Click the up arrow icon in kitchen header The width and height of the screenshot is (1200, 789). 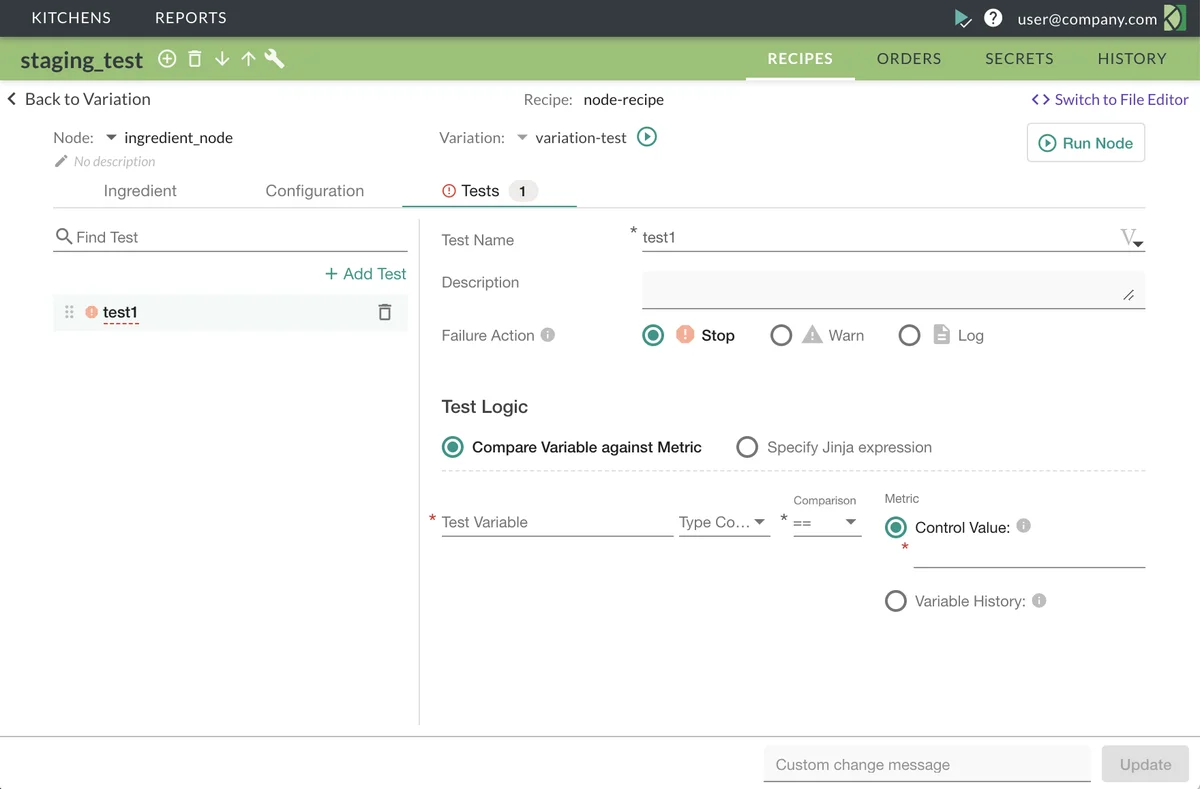coord(248,59)
